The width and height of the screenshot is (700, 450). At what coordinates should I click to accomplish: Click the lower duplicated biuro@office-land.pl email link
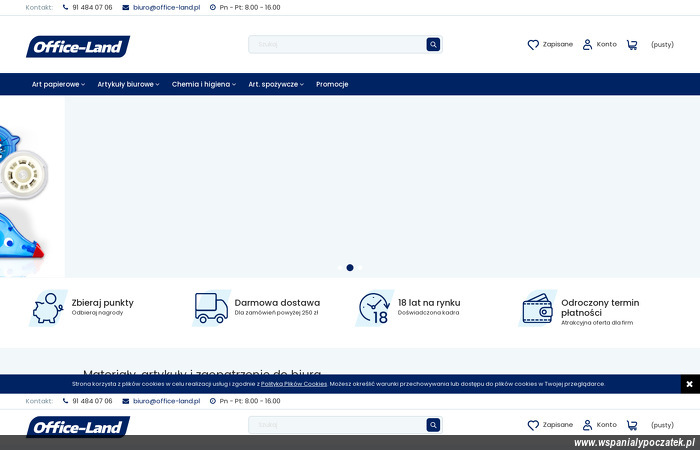pyautogui.click(x=167, y=401)
